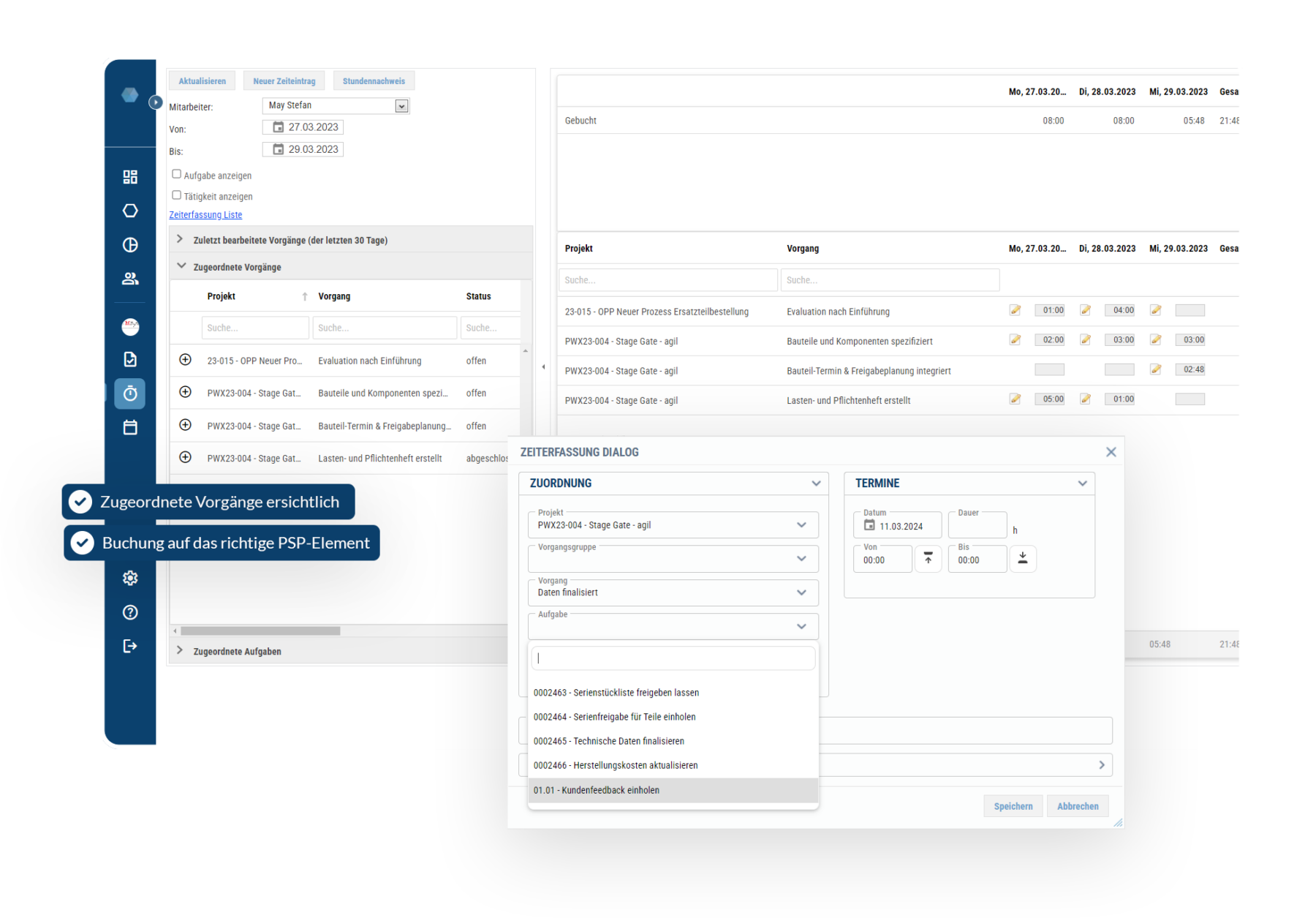Open the dashboard icon in sidebar

130,177
